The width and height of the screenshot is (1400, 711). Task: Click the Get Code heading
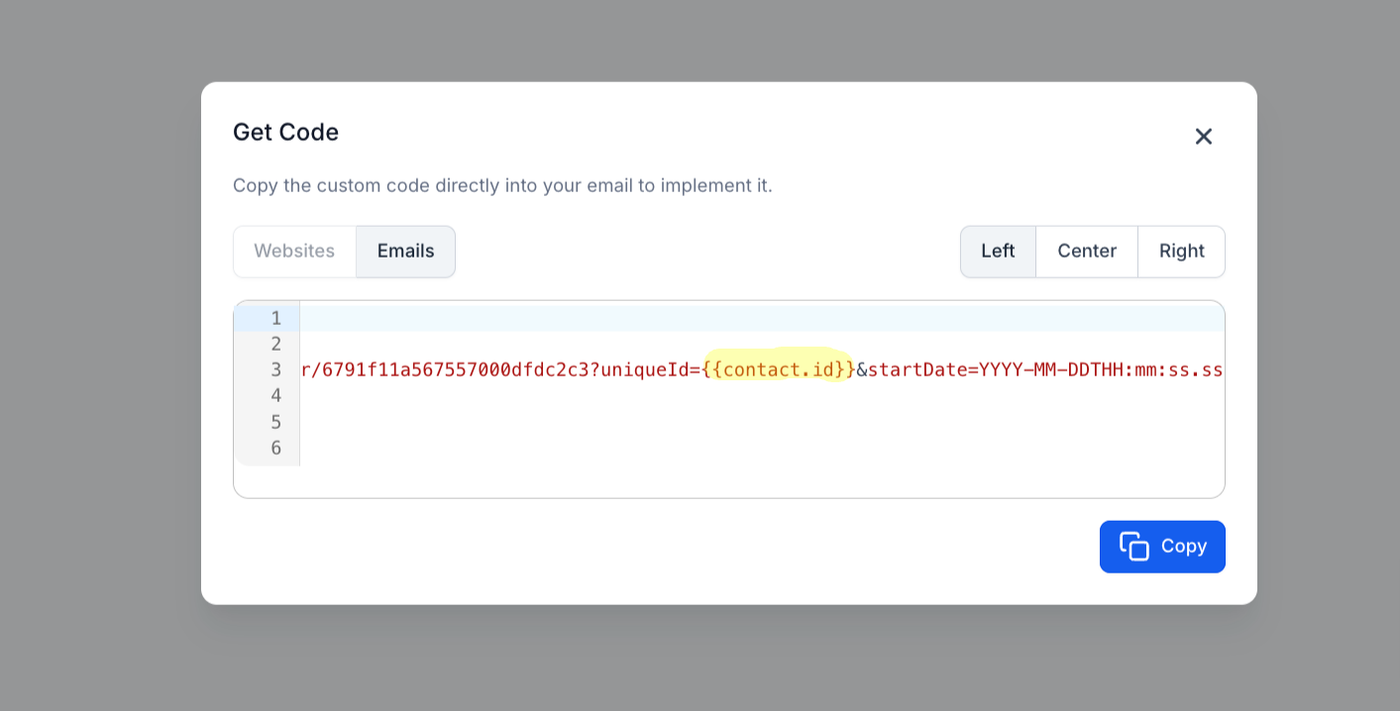tap(286, 132)
